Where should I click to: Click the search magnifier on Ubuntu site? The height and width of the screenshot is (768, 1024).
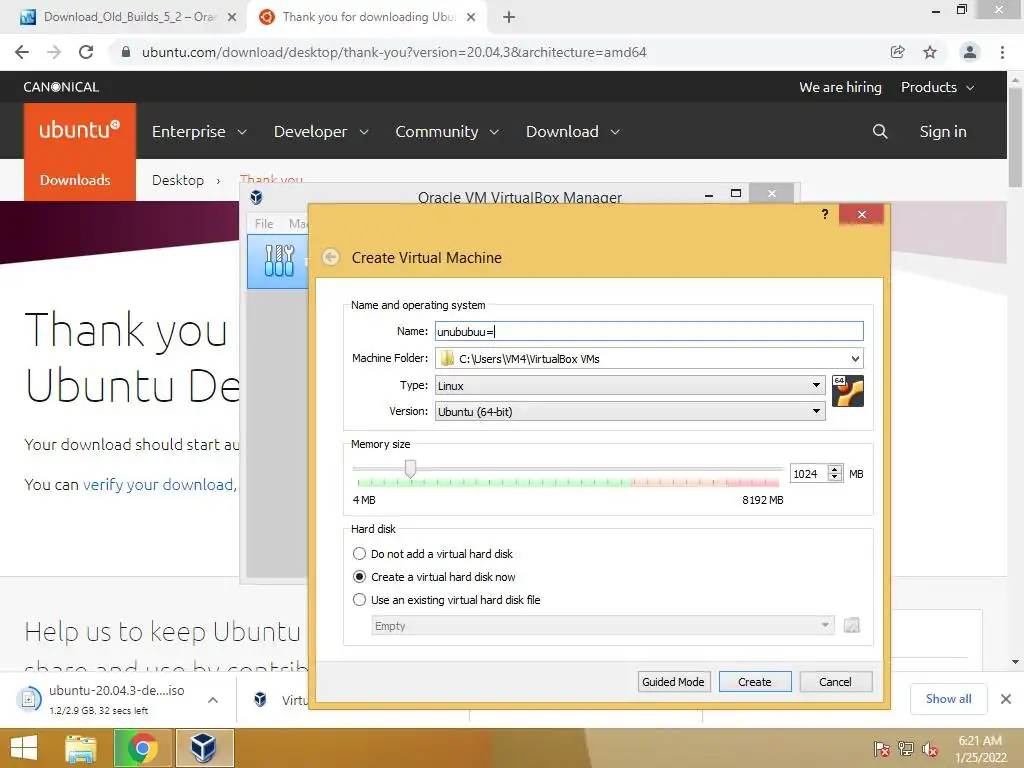click(880, 131)
